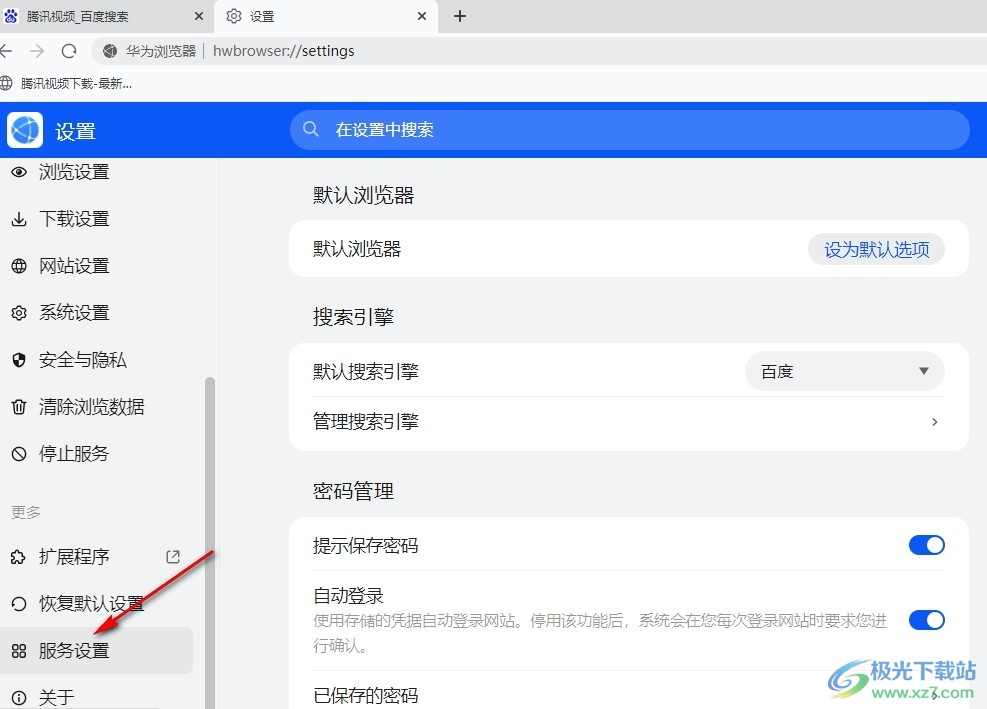
Task: Click the restore icon for 恢复默认设置
Action: click(x=19, y=604)
